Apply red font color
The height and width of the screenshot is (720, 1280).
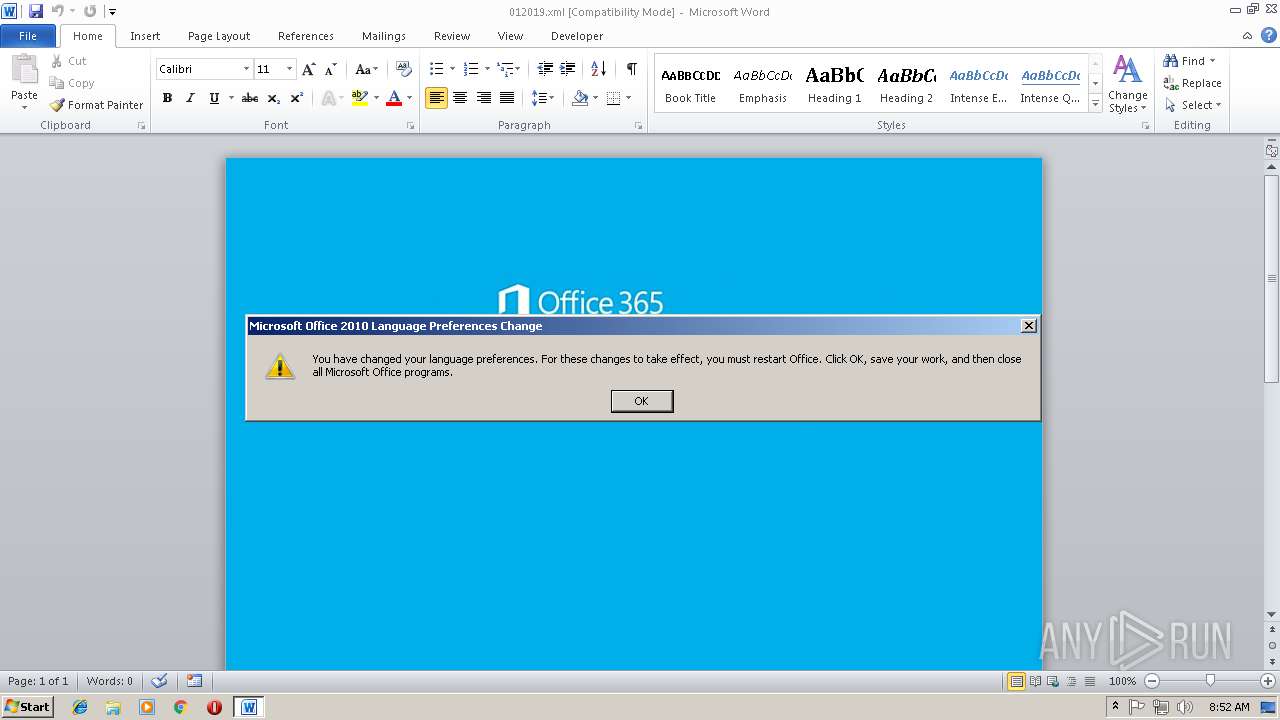coord(394,98)
